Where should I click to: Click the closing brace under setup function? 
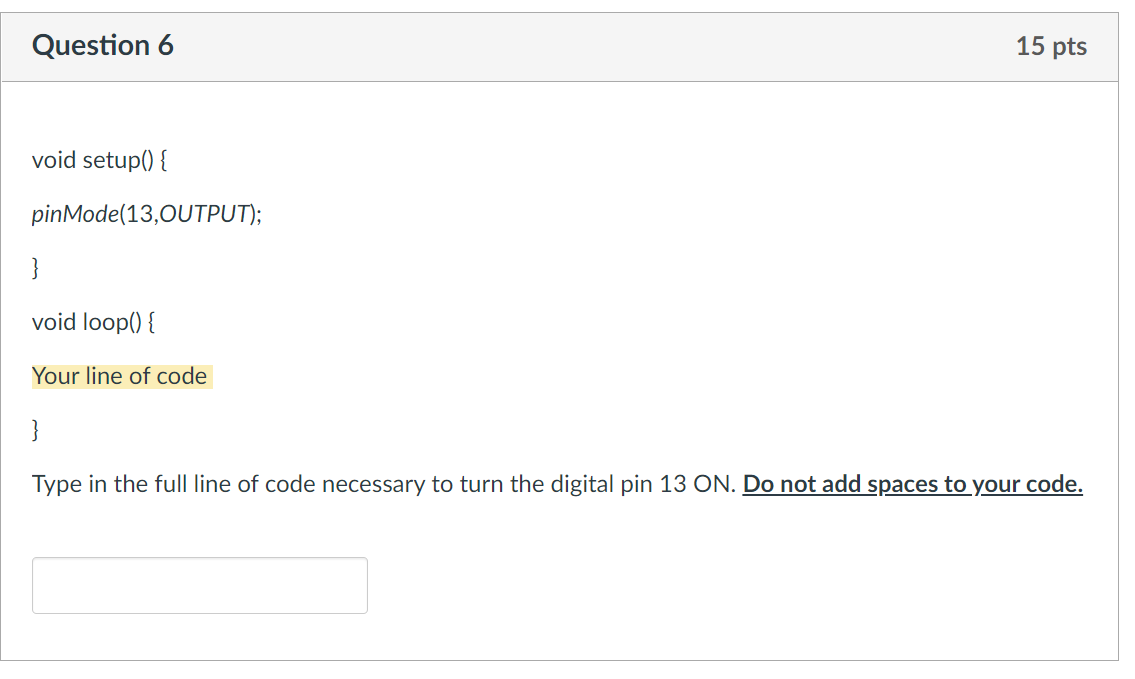click(36, 267)
